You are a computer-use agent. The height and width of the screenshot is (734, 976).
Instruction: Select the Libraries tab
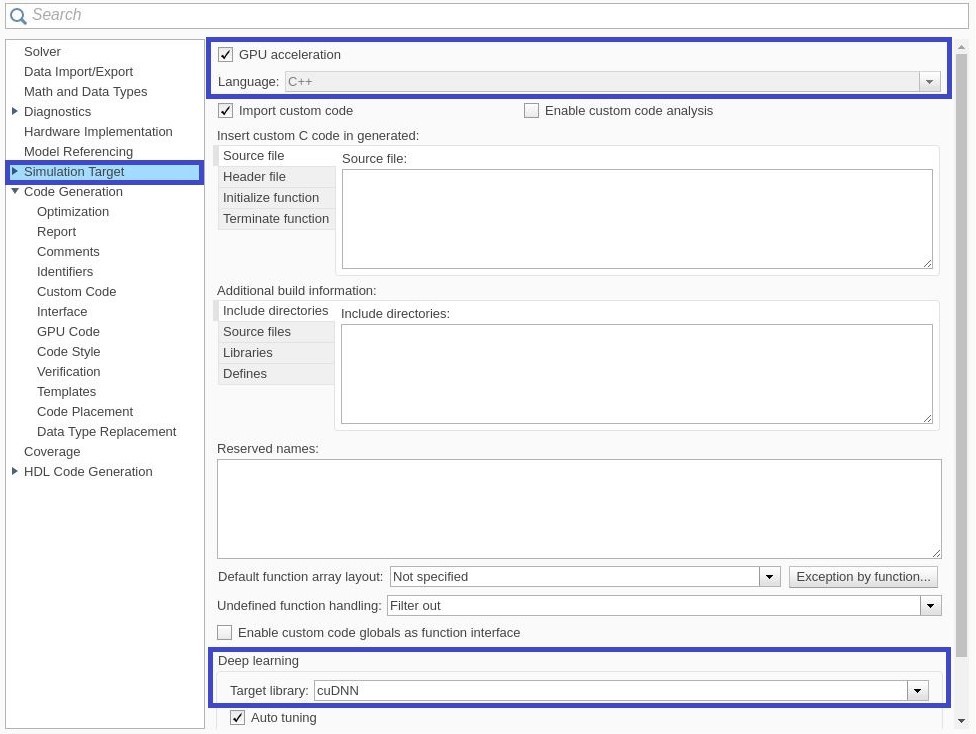276,352
